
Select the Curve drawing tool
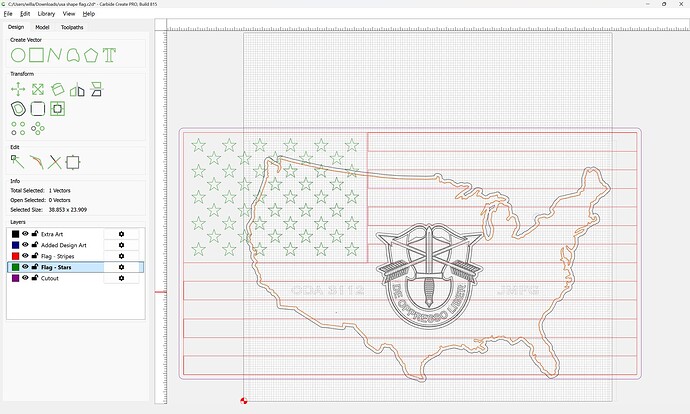[x=73, y=55]
